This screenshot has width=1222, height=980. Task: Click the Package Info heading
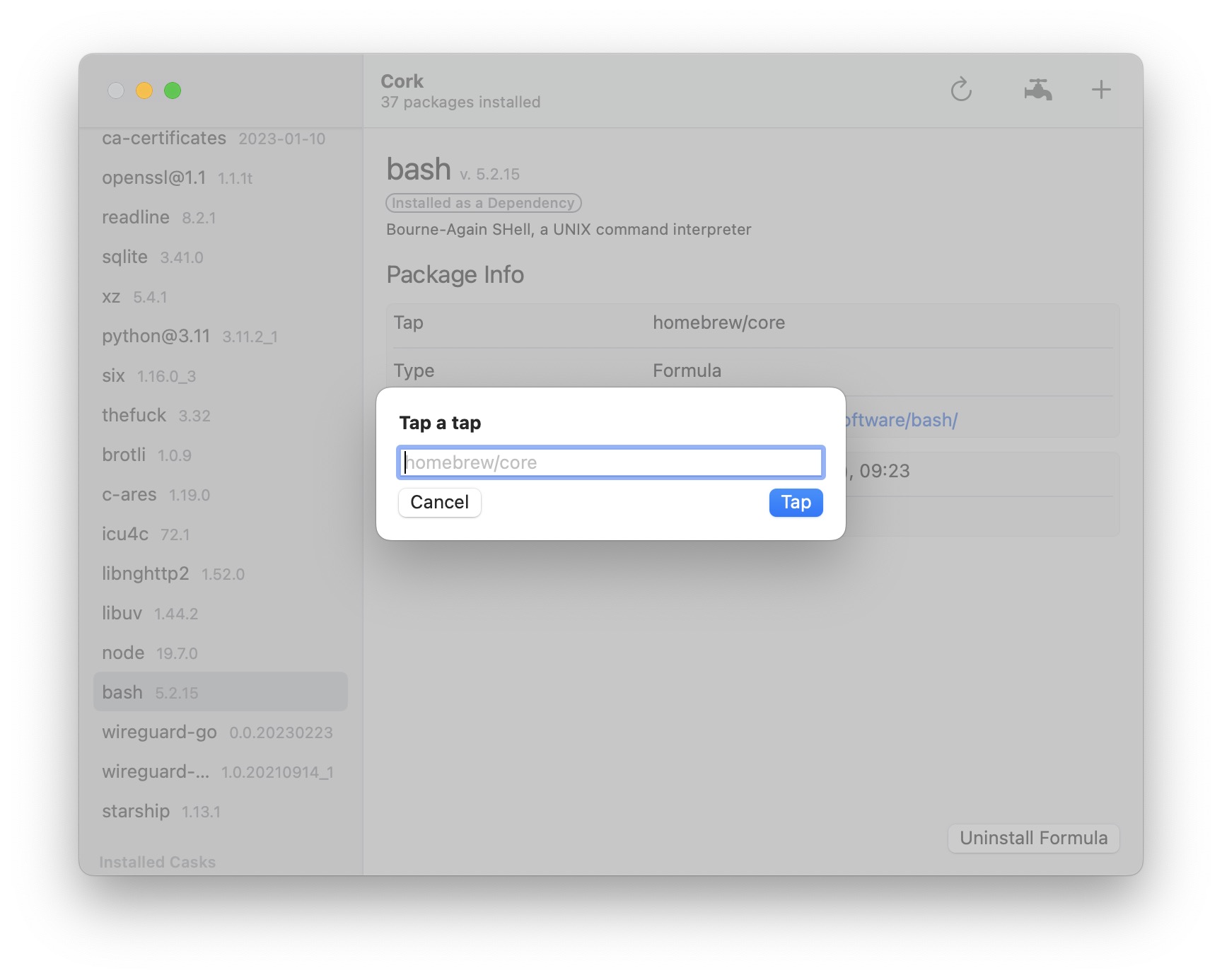click(455, 274)
